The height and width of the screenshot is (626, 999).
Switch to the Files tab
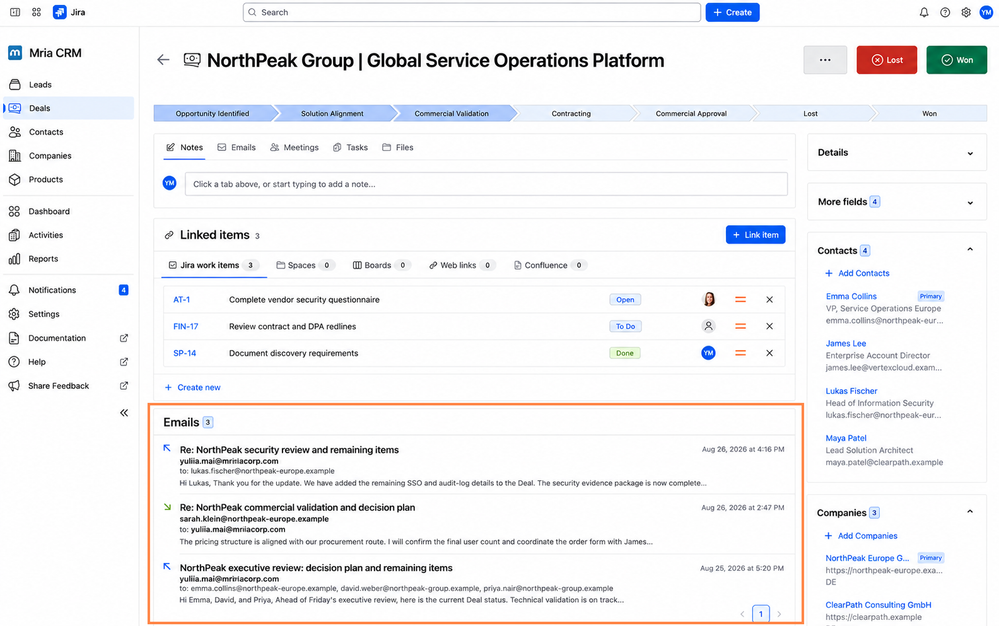pos(398,147)
